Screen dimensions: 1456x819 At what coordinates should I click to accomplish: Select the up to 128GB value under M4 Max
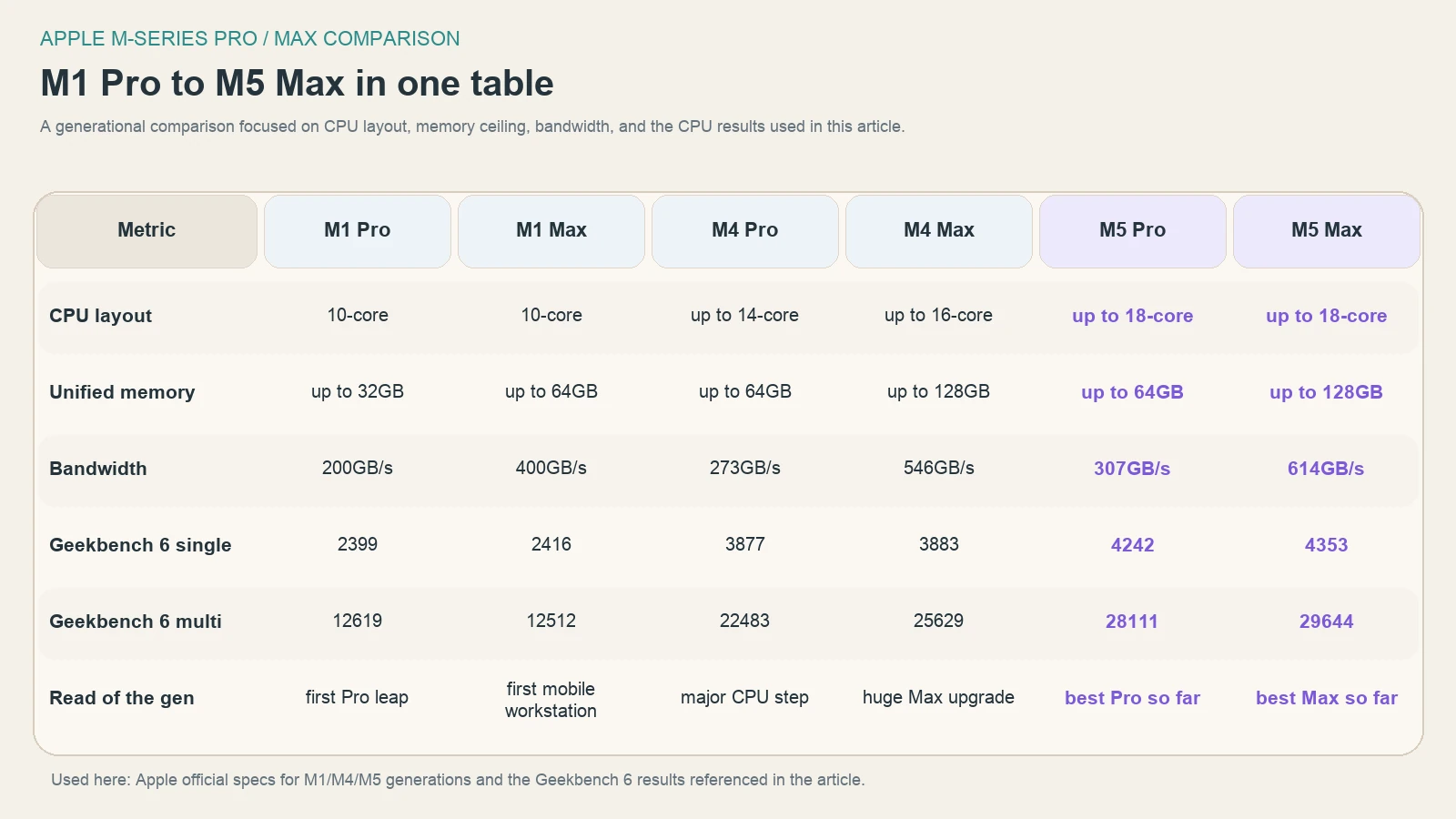point(939,392)
